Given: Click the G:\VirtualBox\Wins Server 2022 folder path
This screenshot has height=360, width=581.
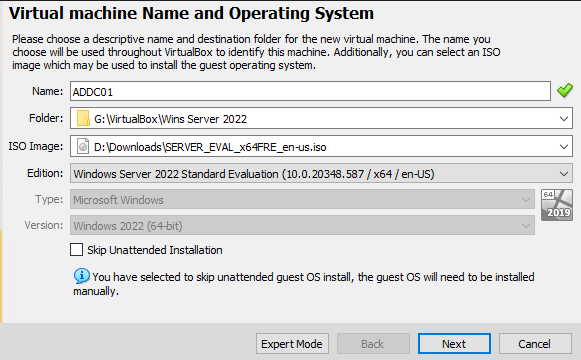Looking at the screenshot, I should 170,119.
